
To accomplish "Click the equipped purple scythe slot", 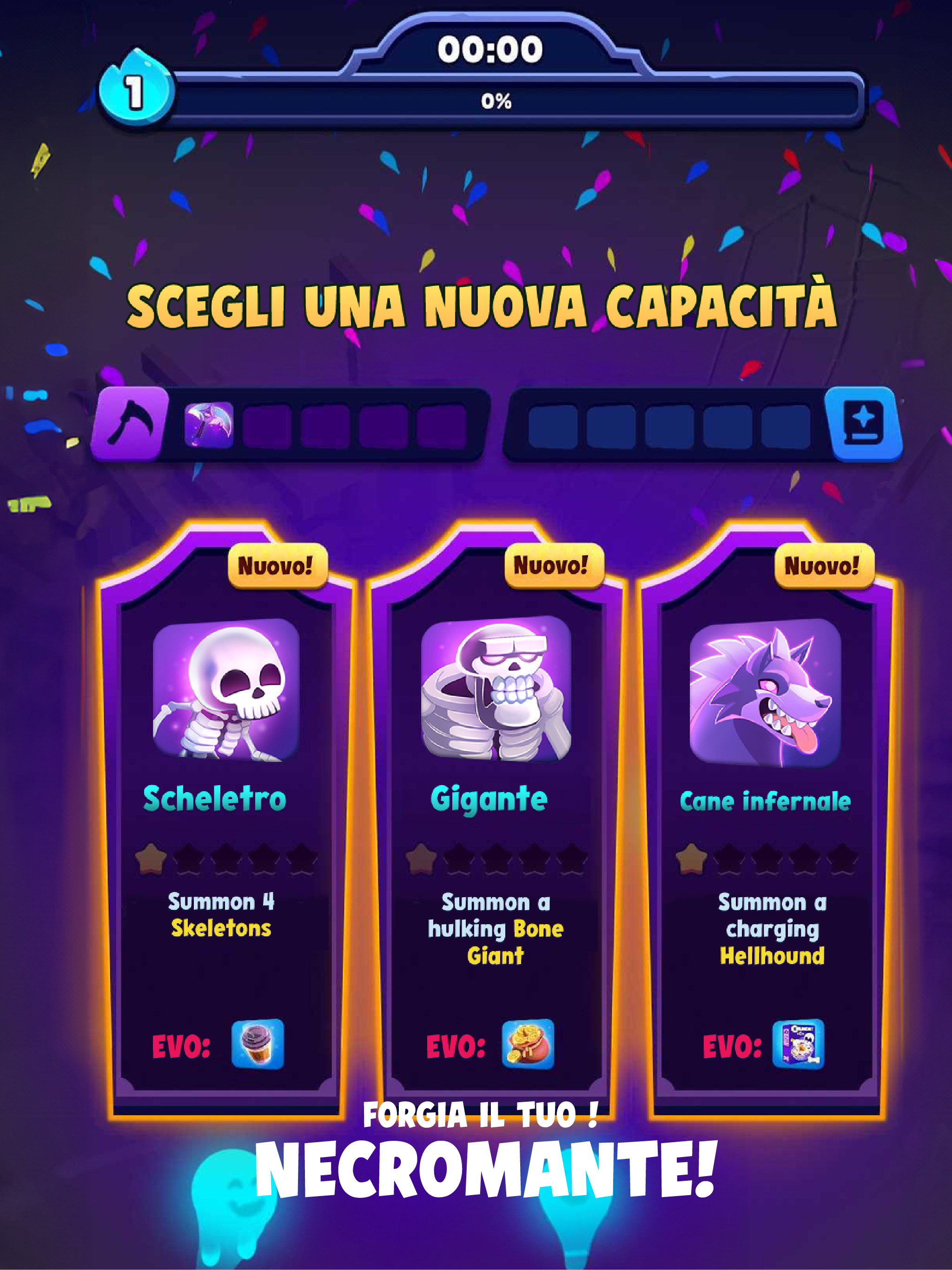I will tap(209, 425).
